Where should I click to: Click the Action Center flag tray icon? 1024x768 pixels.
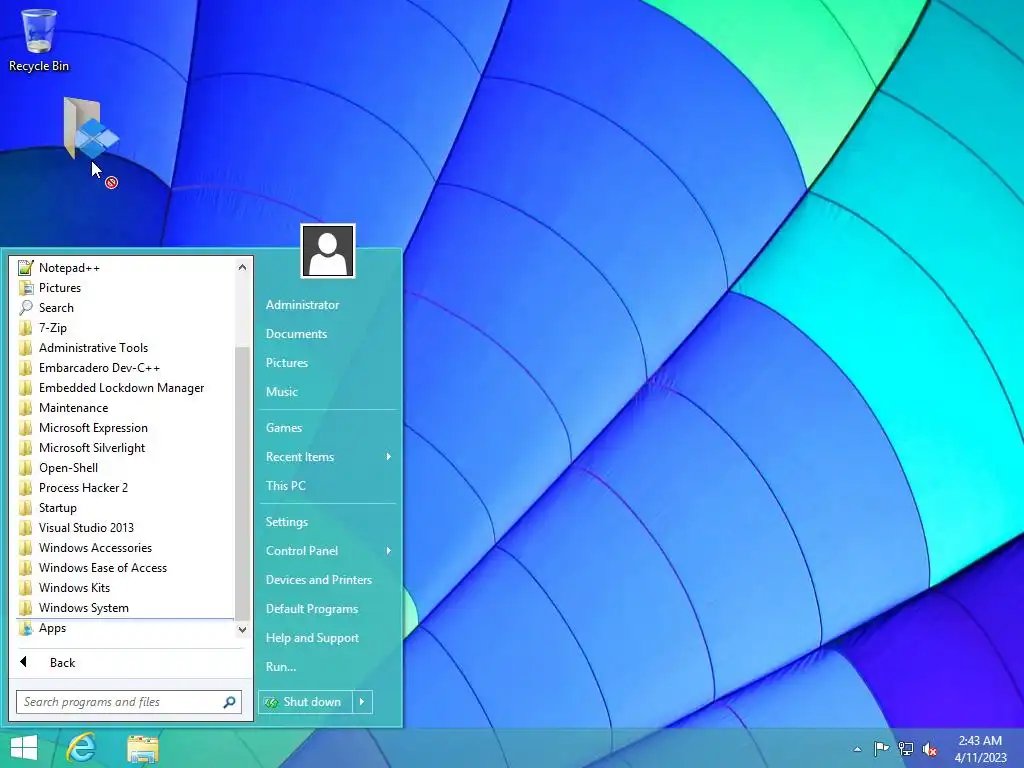(x=881, y=748)
